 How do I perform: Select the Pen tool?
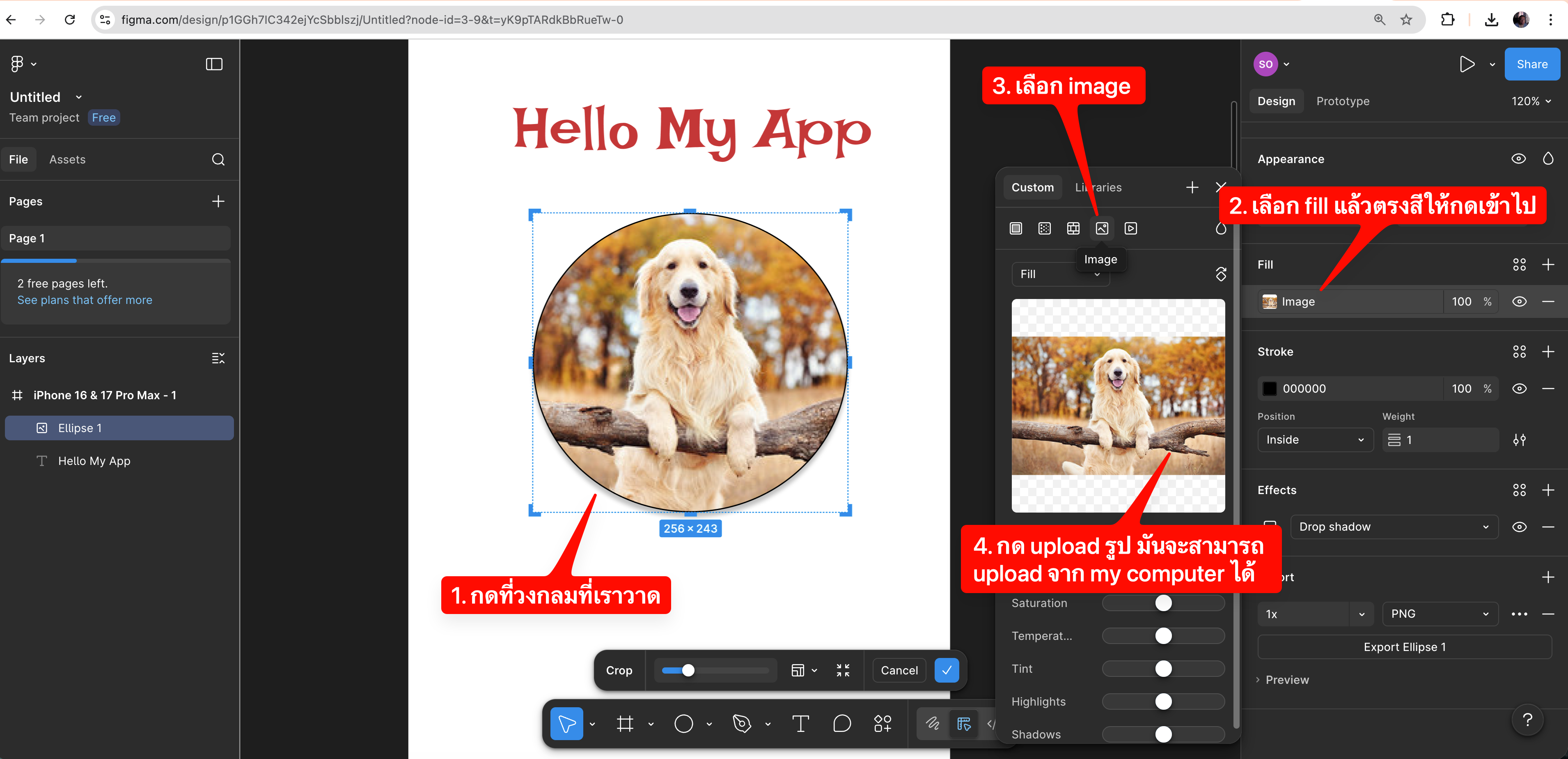(x=741, y=724)
